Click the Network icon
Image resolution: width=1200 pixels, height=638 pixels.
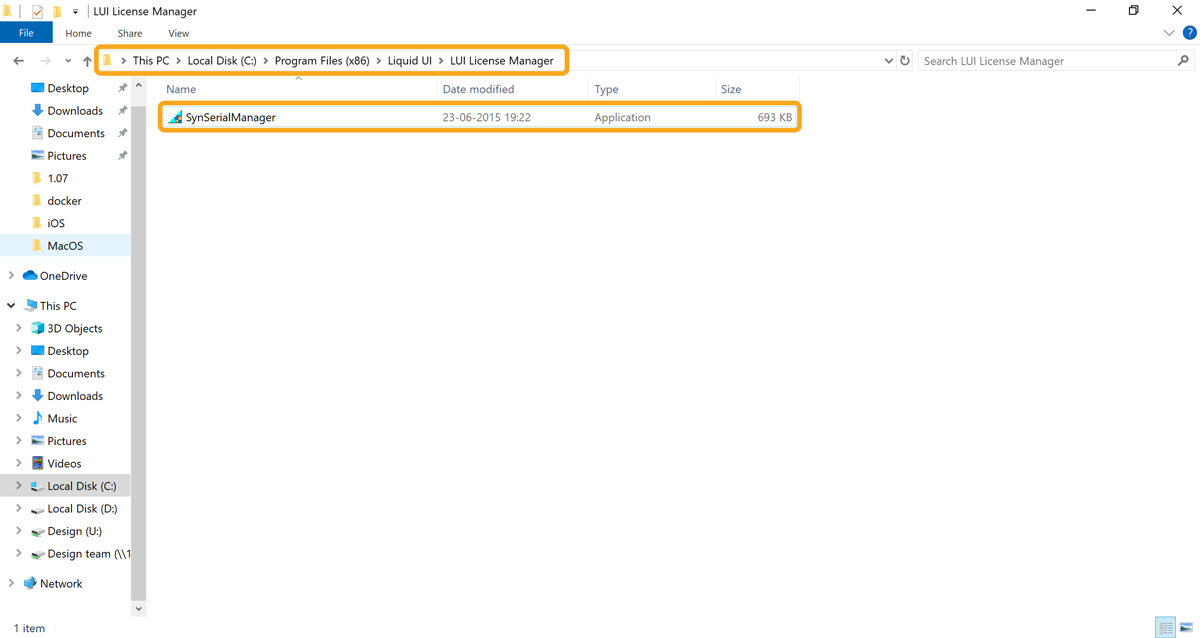pyautogui.click(x=30, y=584)
